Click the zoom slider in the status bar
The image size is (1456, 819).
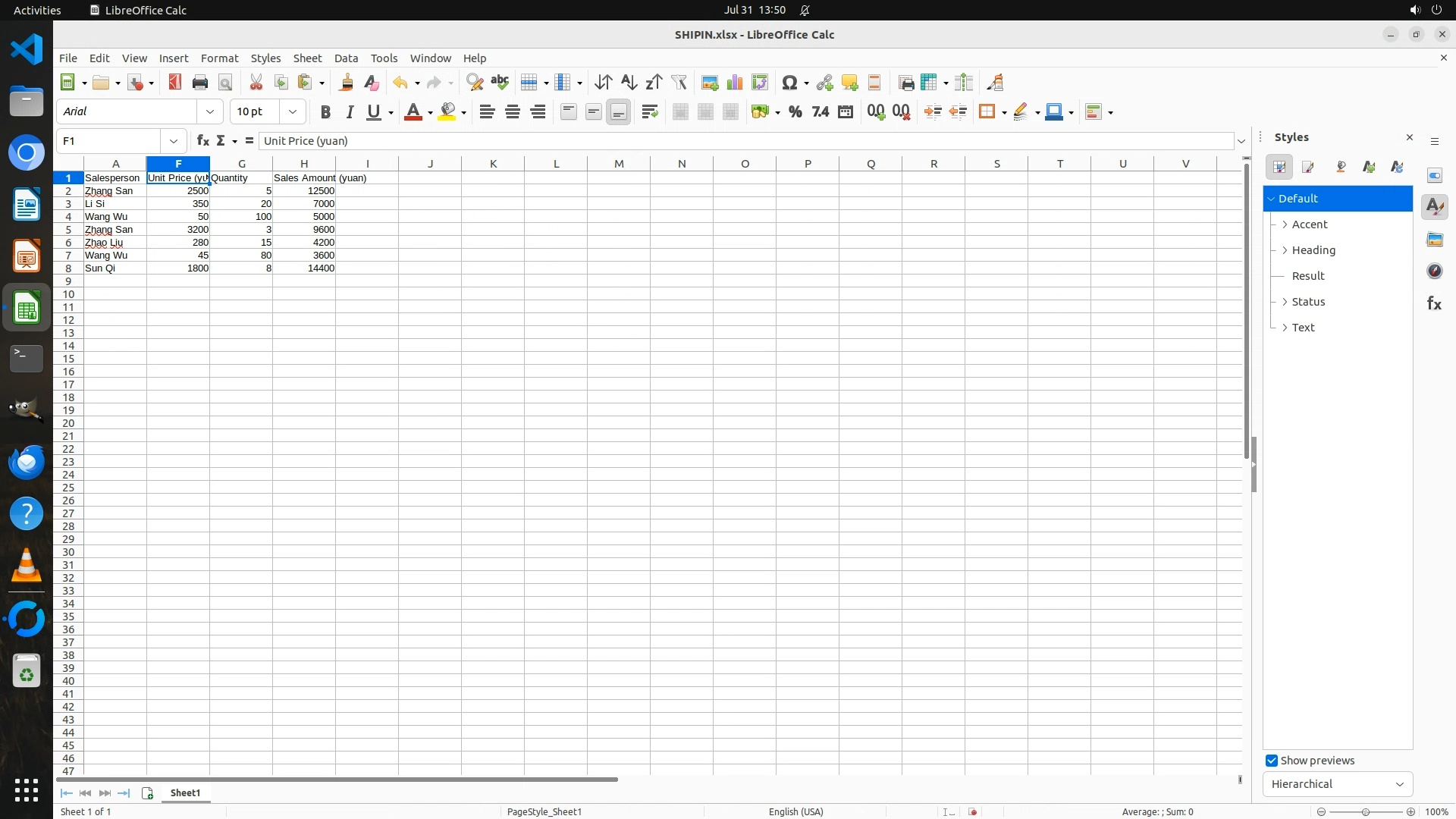(1365, 812)
